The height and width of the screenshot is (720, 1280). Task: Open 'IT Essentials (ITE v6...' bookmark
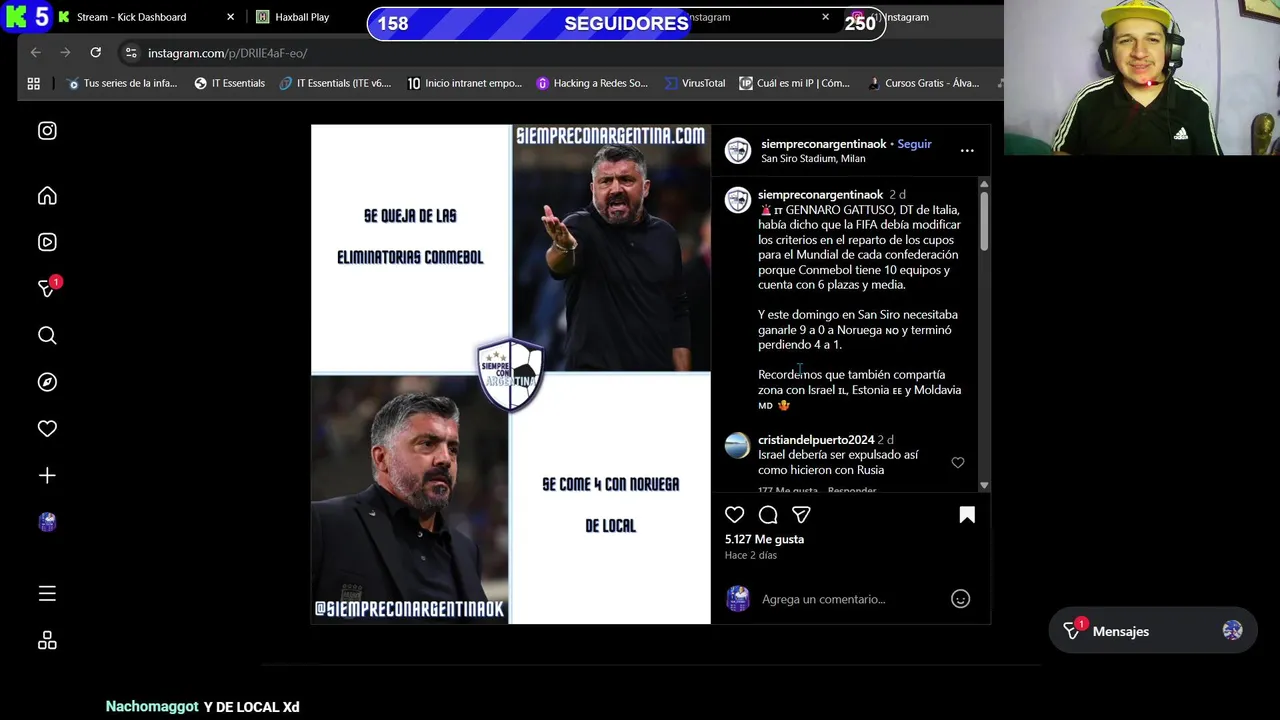[335, 83]
